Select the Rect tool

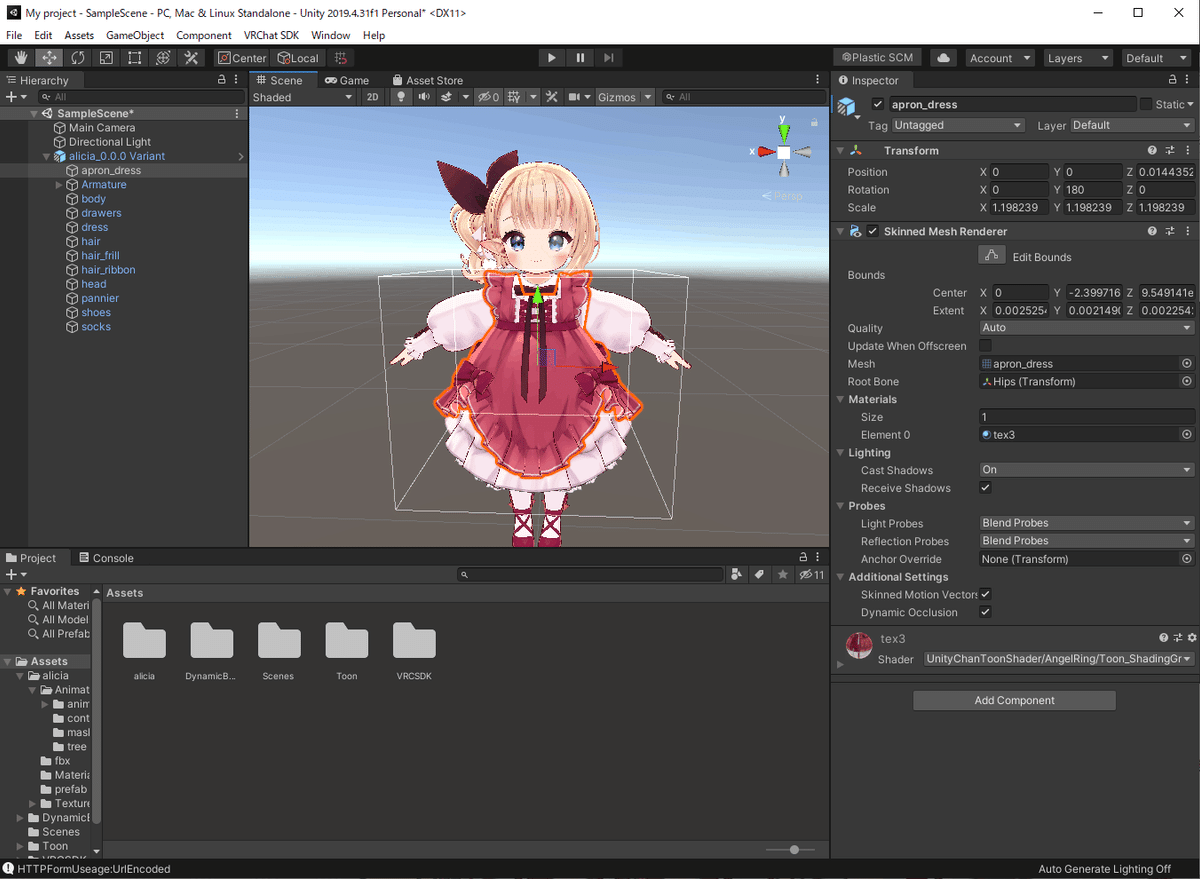point(134,58)
